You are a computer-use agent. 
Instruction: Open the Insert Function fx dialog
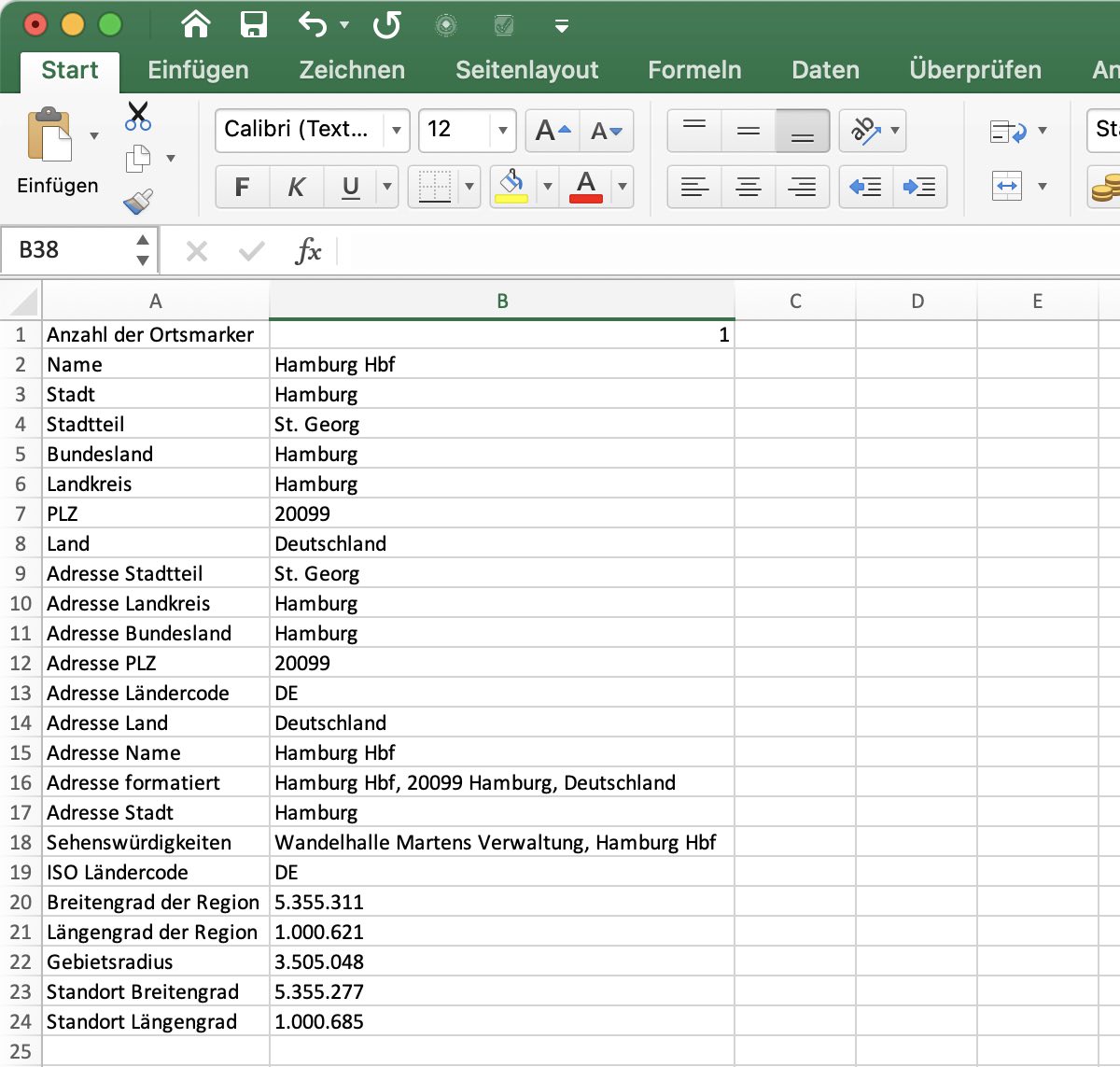(308, 250)
